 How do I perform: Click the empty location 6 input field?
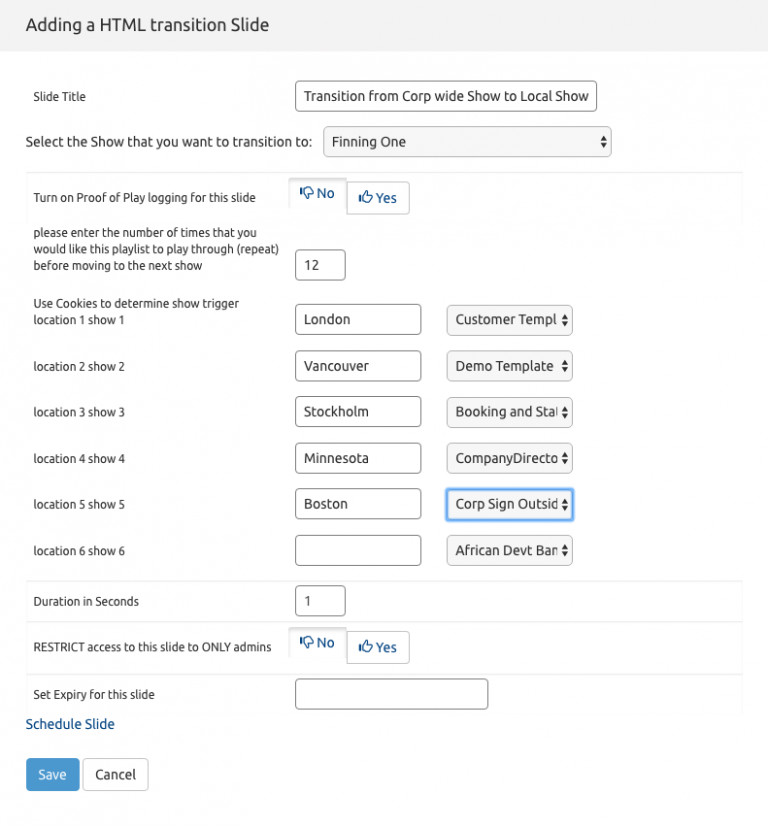coord(358,550)
